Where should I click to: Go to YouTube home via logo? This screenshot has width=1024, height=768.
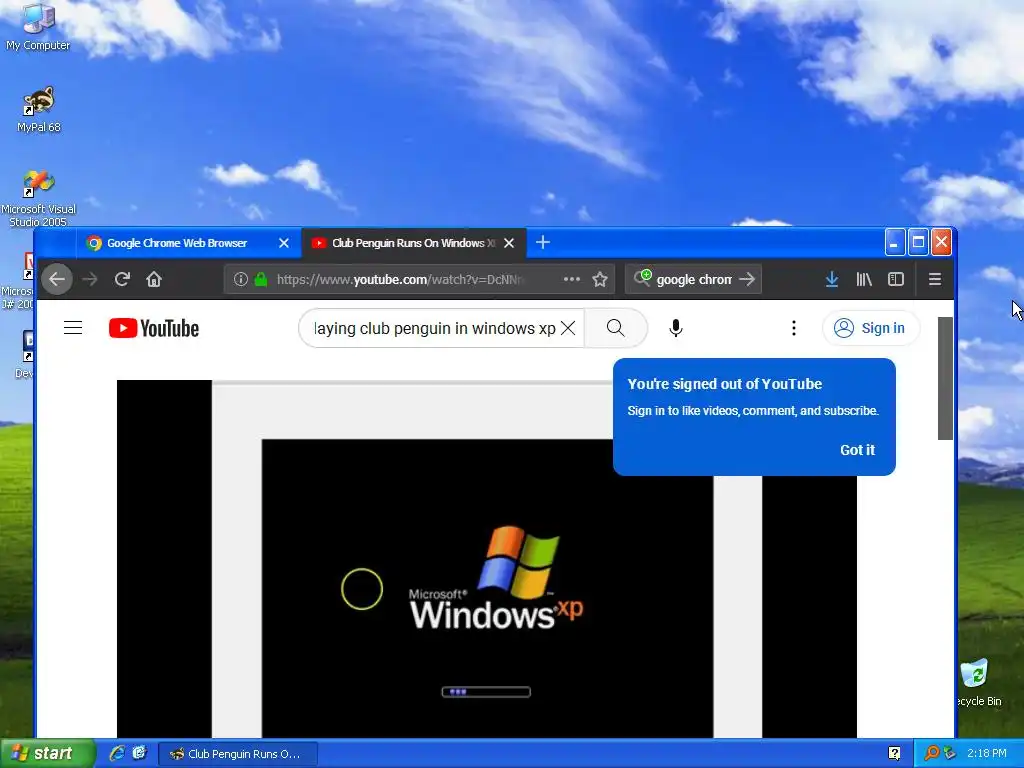(x=154, y=328)
